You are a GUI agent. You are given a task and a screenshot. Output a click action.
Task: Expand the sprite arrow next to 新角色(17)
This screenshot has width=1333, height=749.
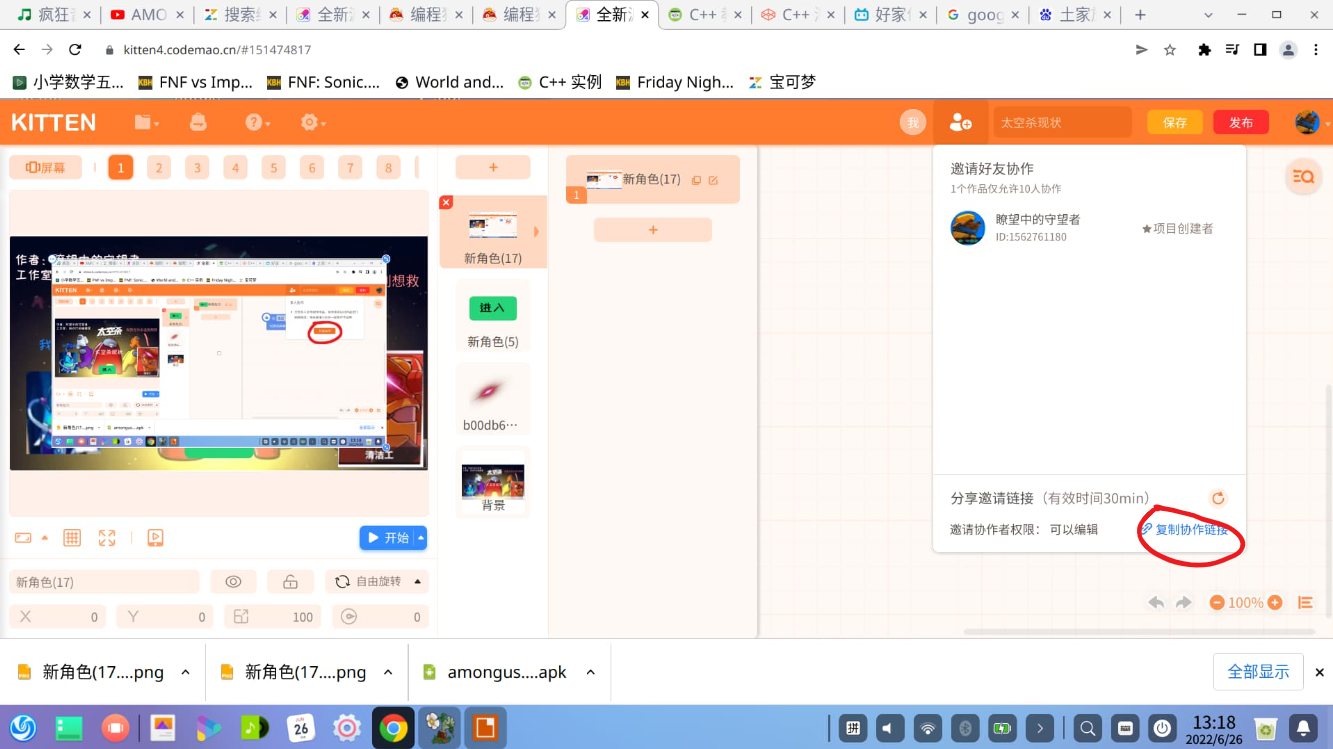click(x=536, y=232)
